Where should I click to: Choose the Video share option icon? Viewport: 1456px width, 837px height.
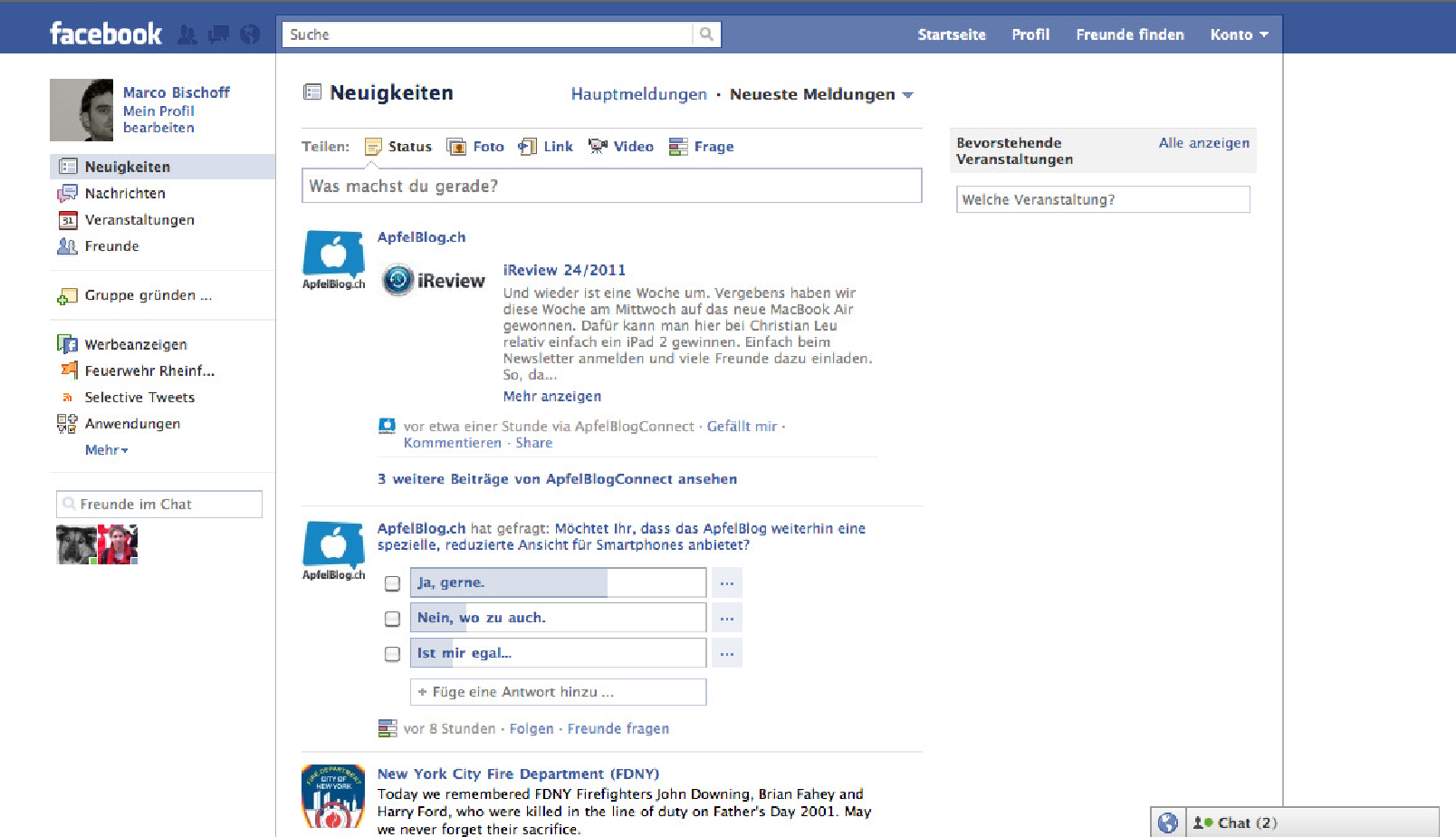(598, 147)
